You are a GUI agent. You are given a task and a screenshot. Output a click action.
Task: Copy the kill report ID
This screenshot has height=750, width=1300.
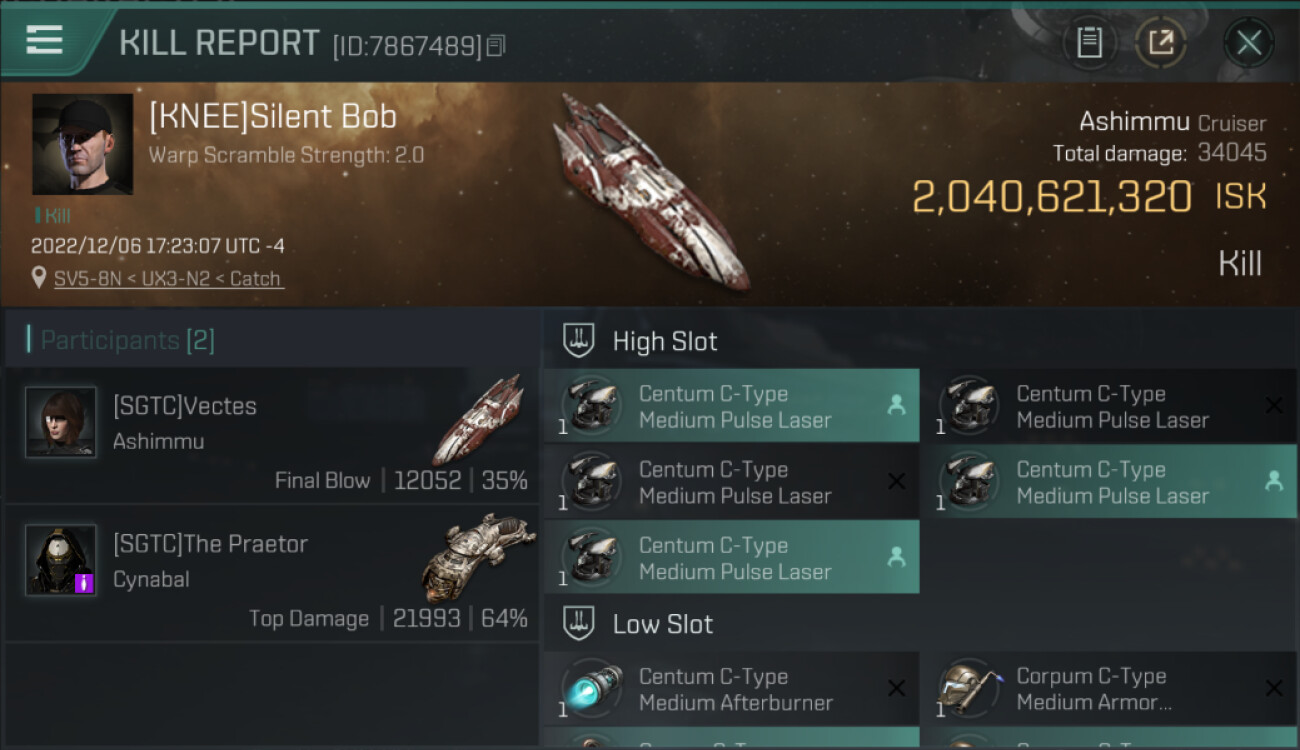pyautogui.click(x=496, y=45)
